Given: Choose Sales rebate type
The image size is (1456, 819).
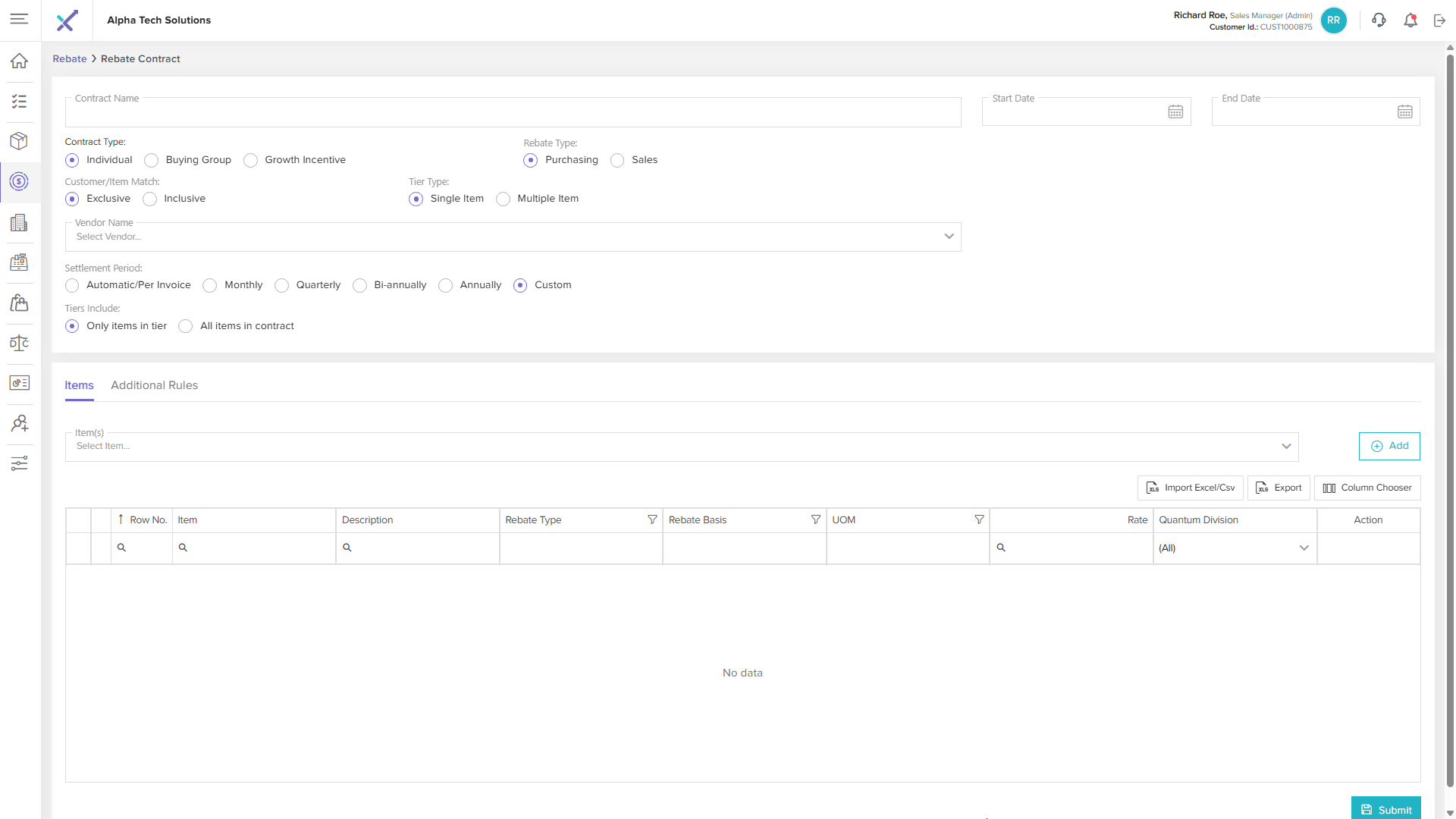Looking at the screenshot, I should point(617,160).
